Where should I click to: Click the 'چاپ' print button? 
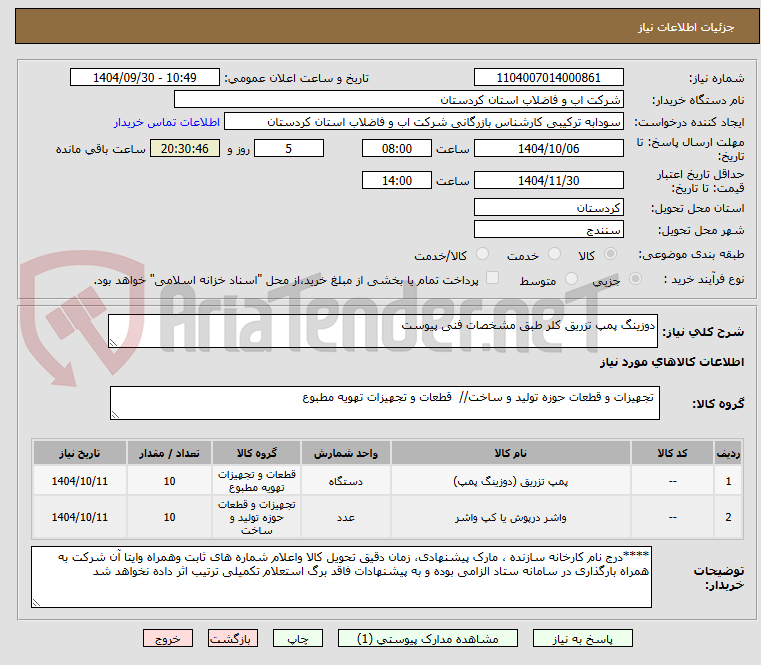tap(298, 638)
